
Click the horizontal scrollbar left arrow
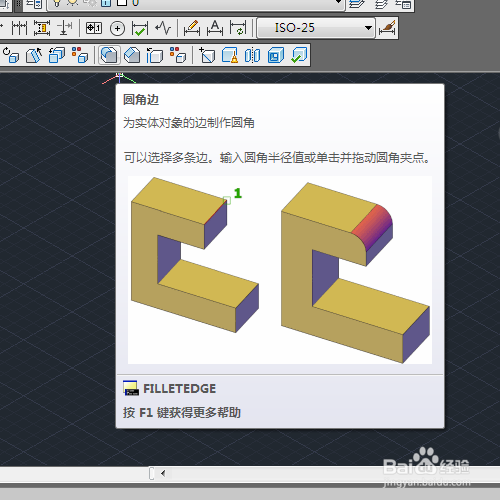pyautogui.click(x=163, y=473)
